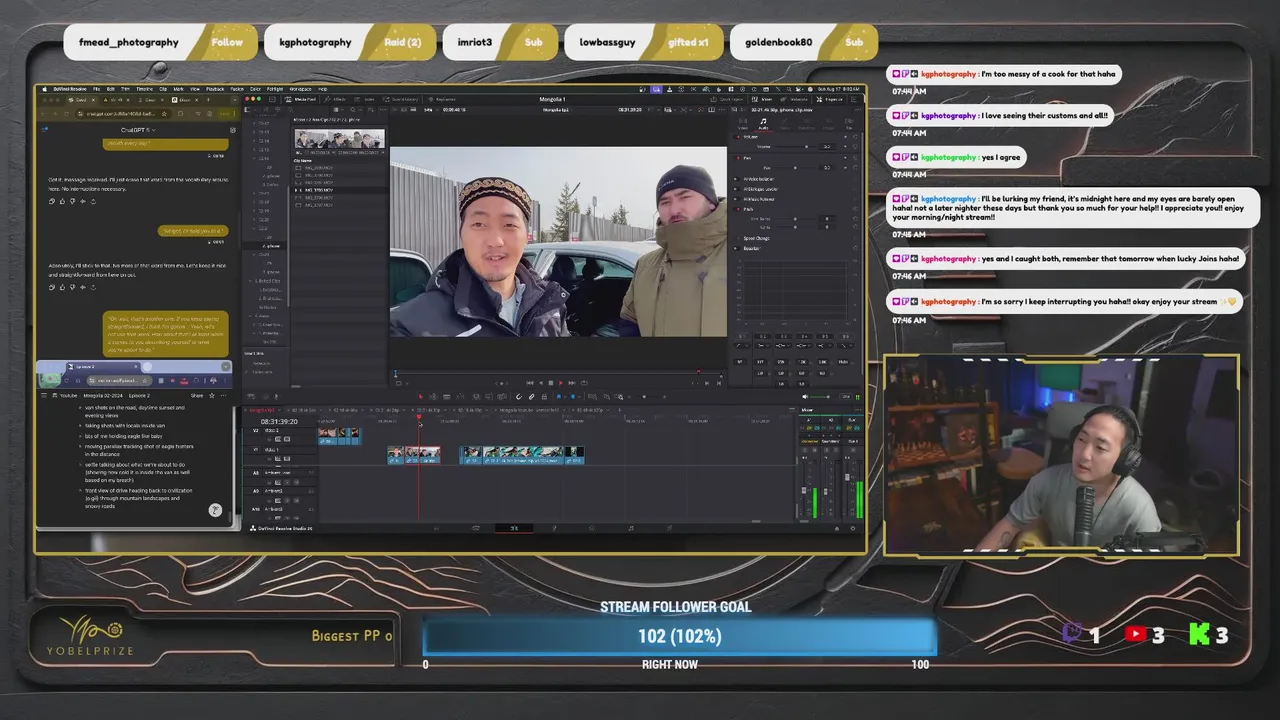
Task: Switch to the Color page icon
Action: [x=592, y=527]
